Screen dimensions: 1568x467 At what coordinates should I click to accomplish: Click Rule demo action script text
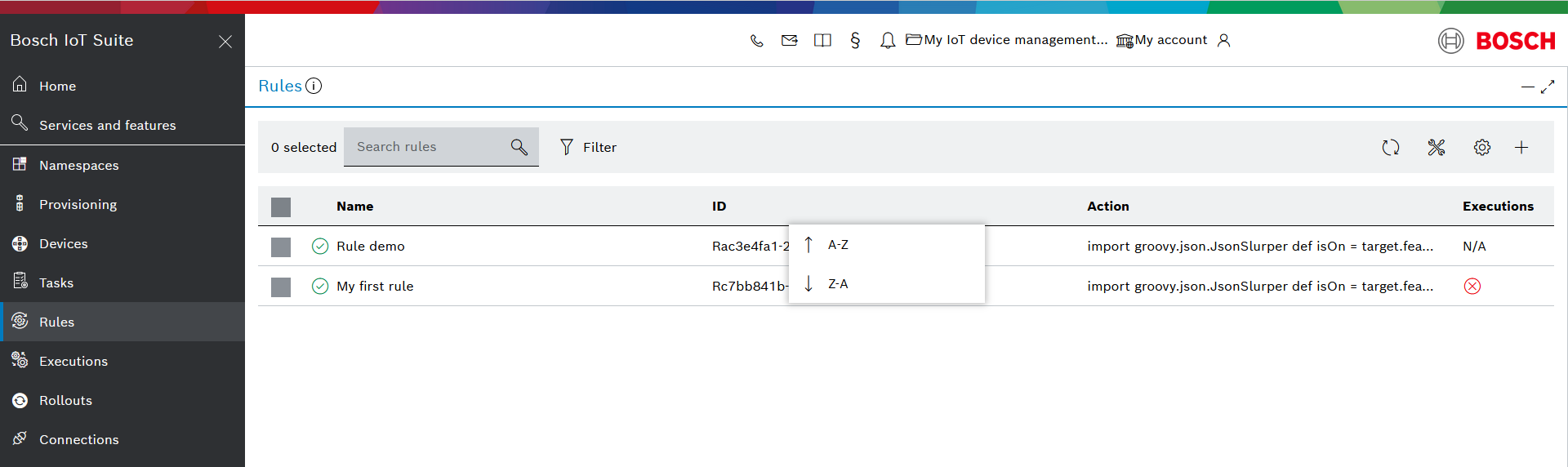pos(1260,246)
